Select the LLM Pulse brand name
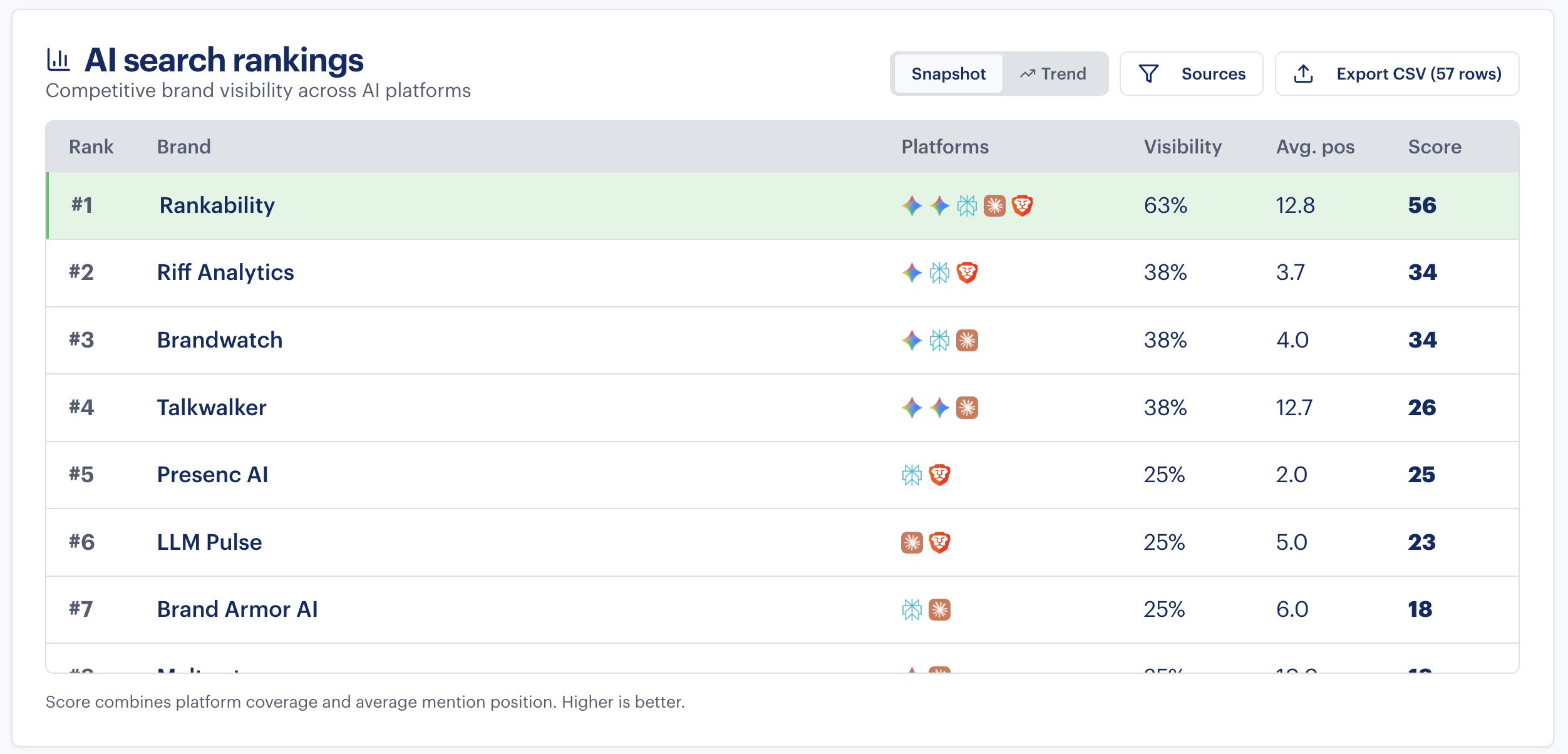Image resolution: width=1568 pixels, height=754 pixels. coord(209,542)
